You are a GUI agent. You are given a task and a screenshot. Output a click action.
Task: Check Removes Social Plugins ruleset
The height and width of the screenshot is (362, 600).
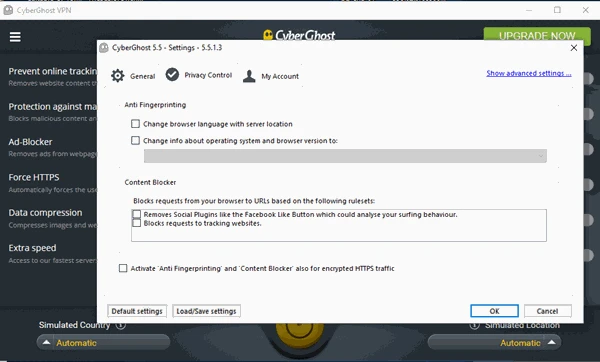click(x=137, y=214)
